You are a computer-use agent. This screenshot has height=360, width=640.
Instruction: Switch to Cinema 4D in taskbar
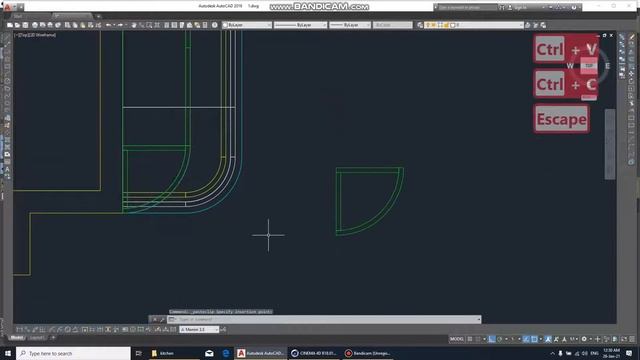313,353
